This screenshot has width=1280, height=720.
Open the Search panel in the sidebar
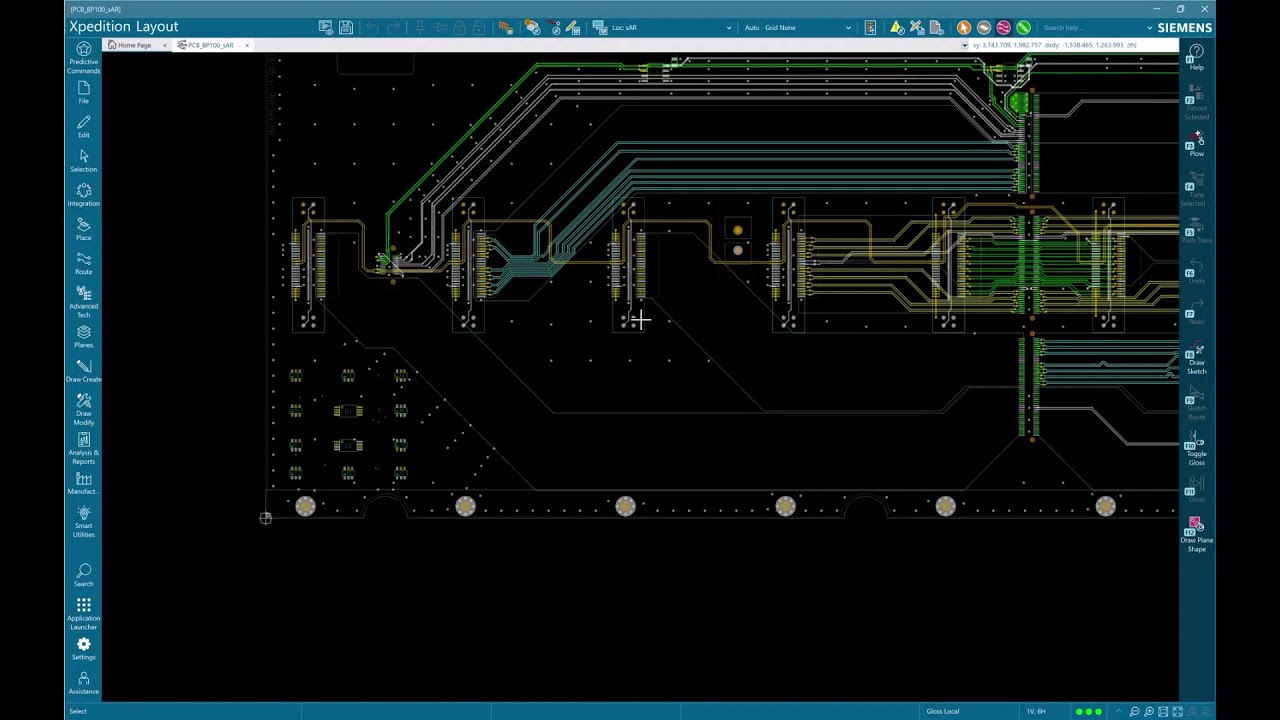(84, 576)
